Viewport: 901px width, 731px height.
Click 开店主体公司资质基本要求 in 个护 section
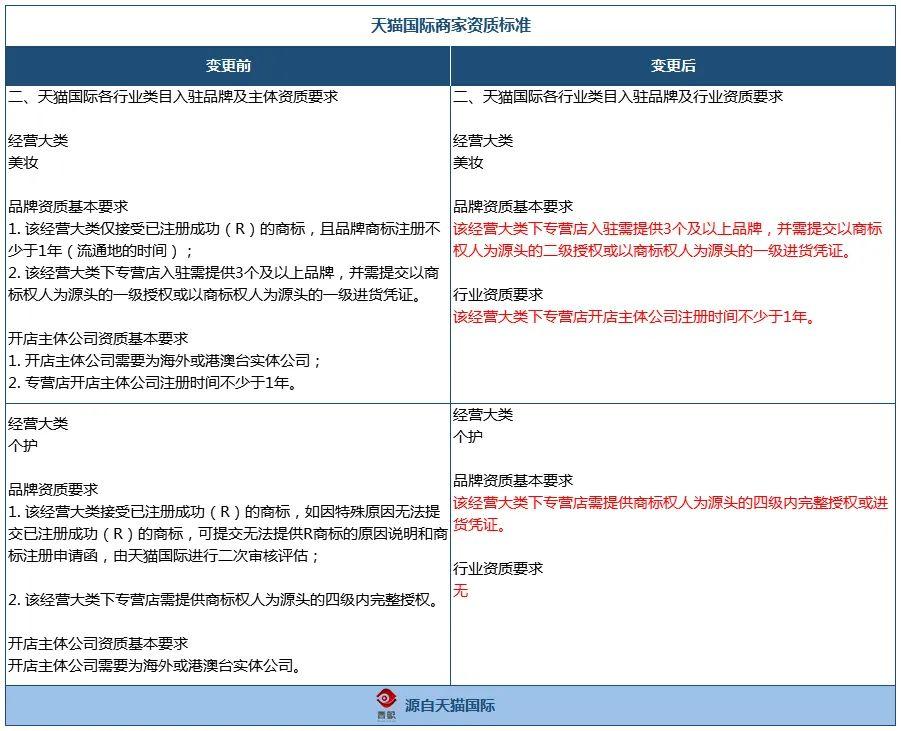98,644
